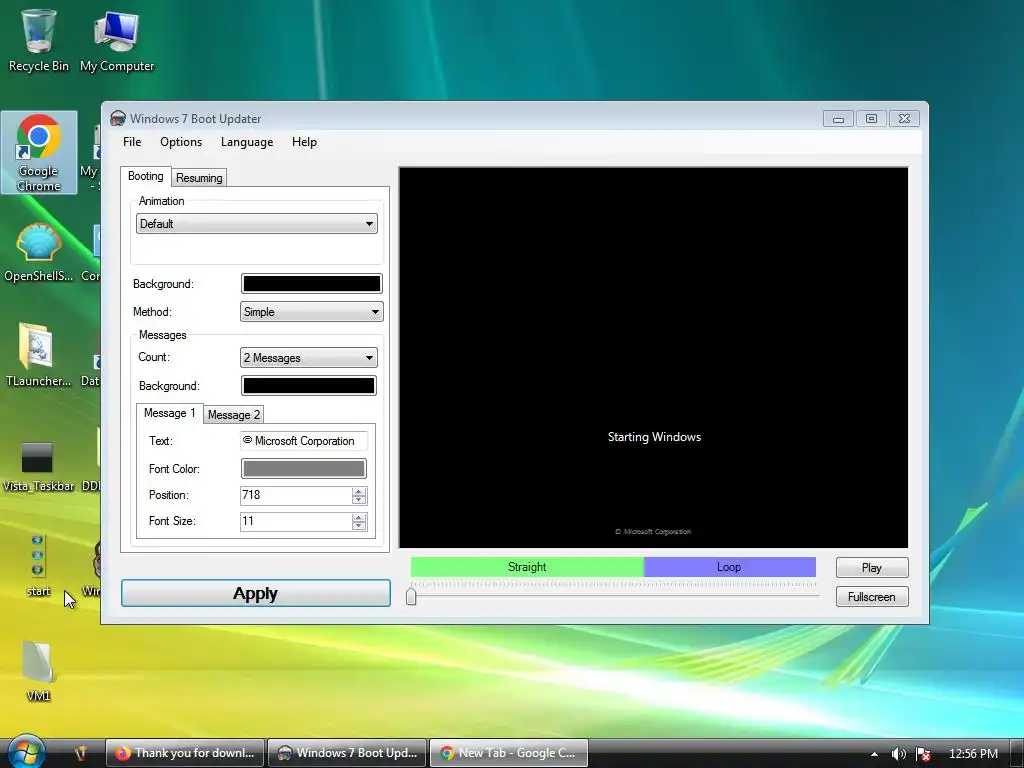The height and width of the screenshot is (768, 1024).
Task: Click the Font Size value field
Action: pyautogui.click(x=295, y=521)
